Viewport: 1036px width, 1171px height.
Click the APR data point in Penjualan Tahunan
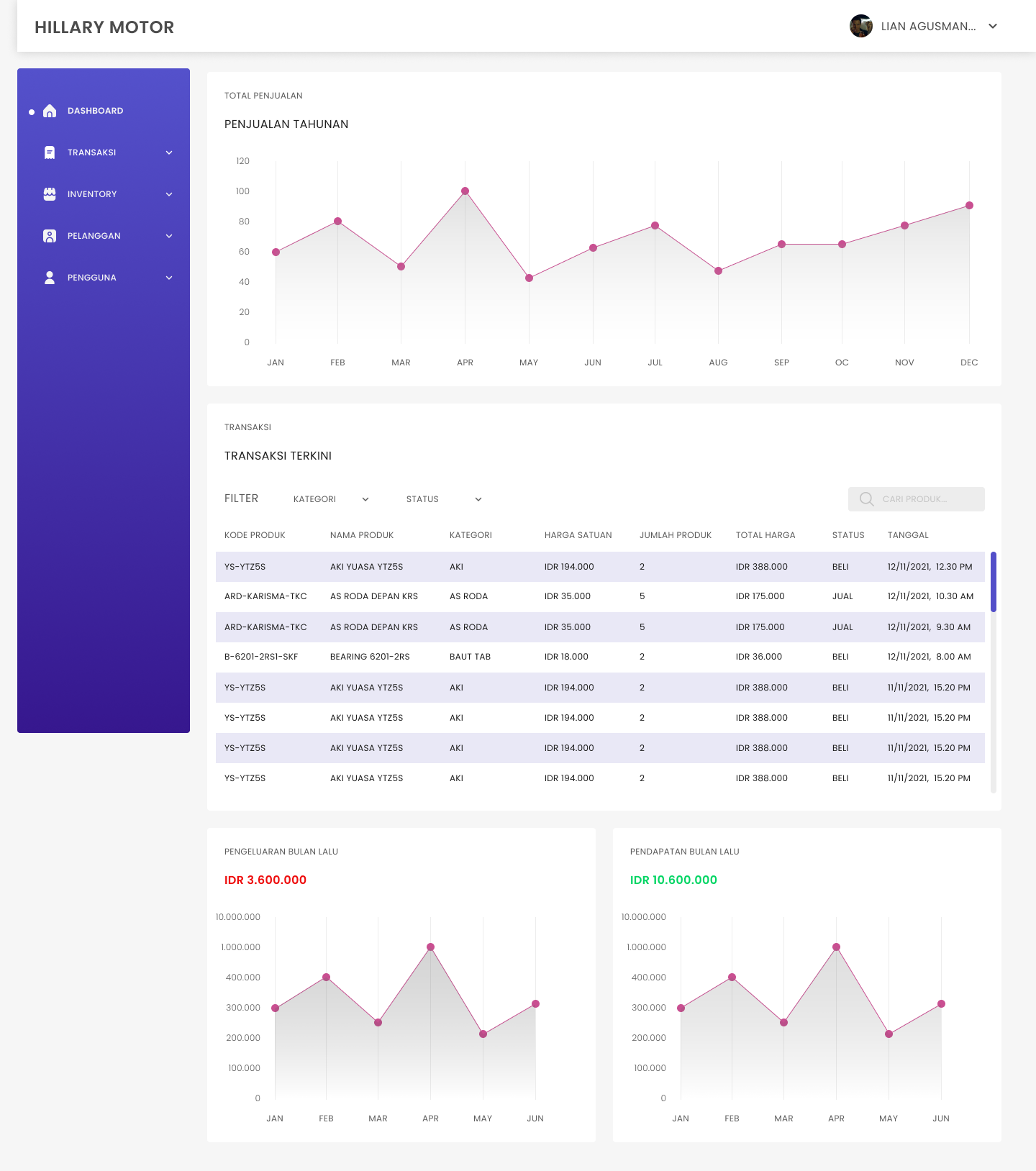click(x=465, y=191)
